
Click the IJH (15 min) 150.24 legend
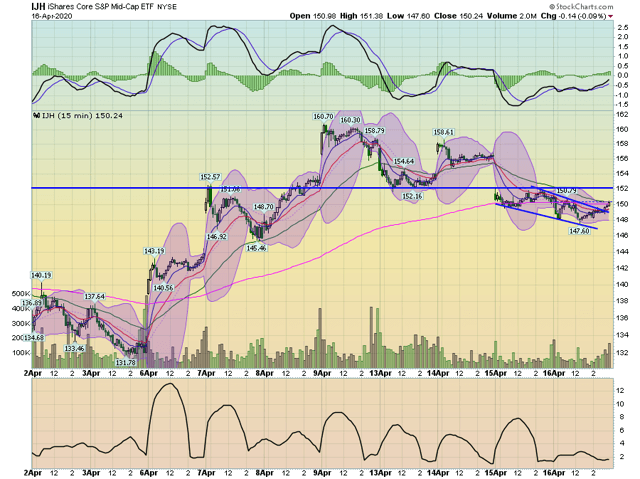(x=78, y=116)
